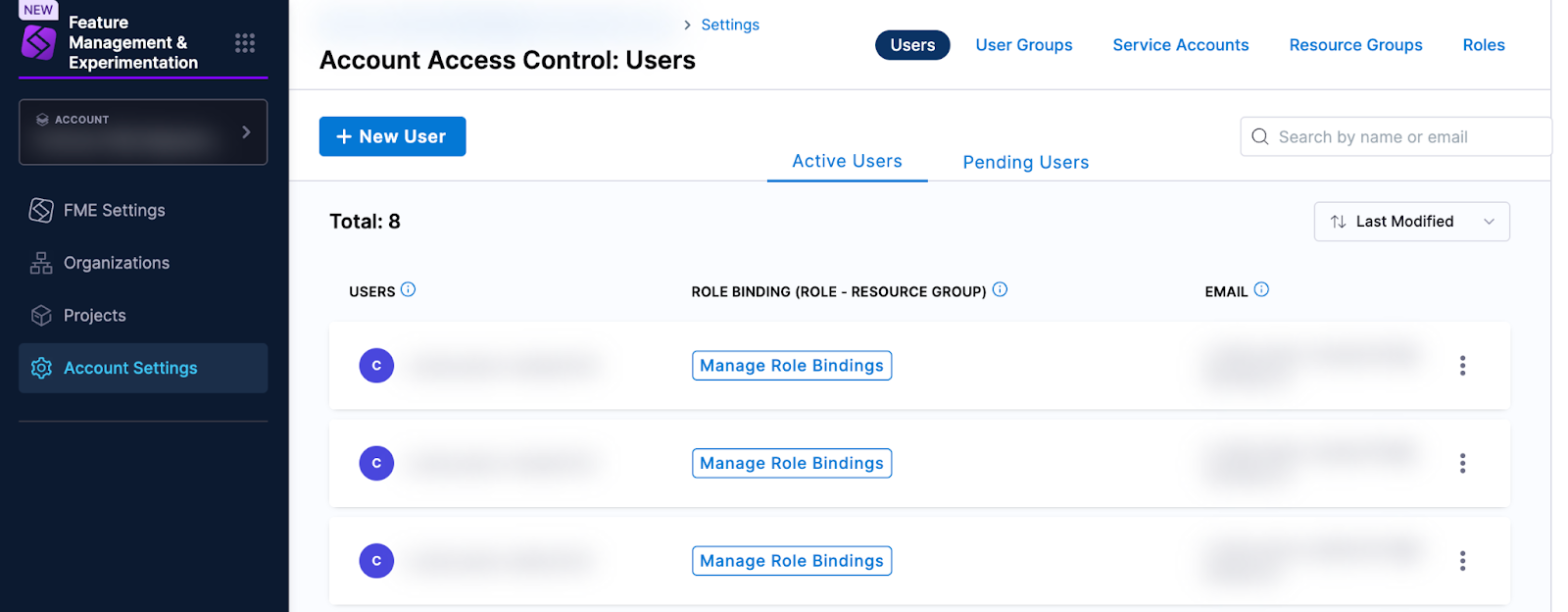
Task: Switch to the Pending Users tab
Action: coord(1025,162)
